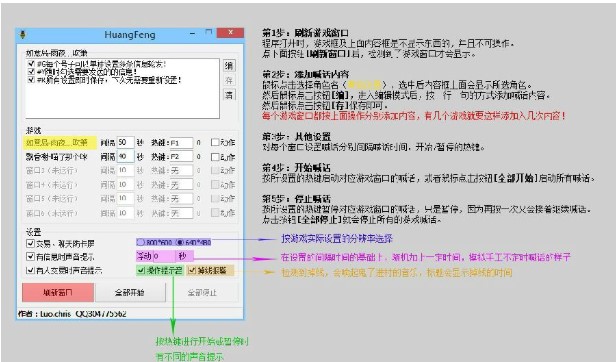The height and width of the screenshot is (362, 616).
Task: Toggle the first message checkbox starting with #G
Action: click(x=31, y=63)
